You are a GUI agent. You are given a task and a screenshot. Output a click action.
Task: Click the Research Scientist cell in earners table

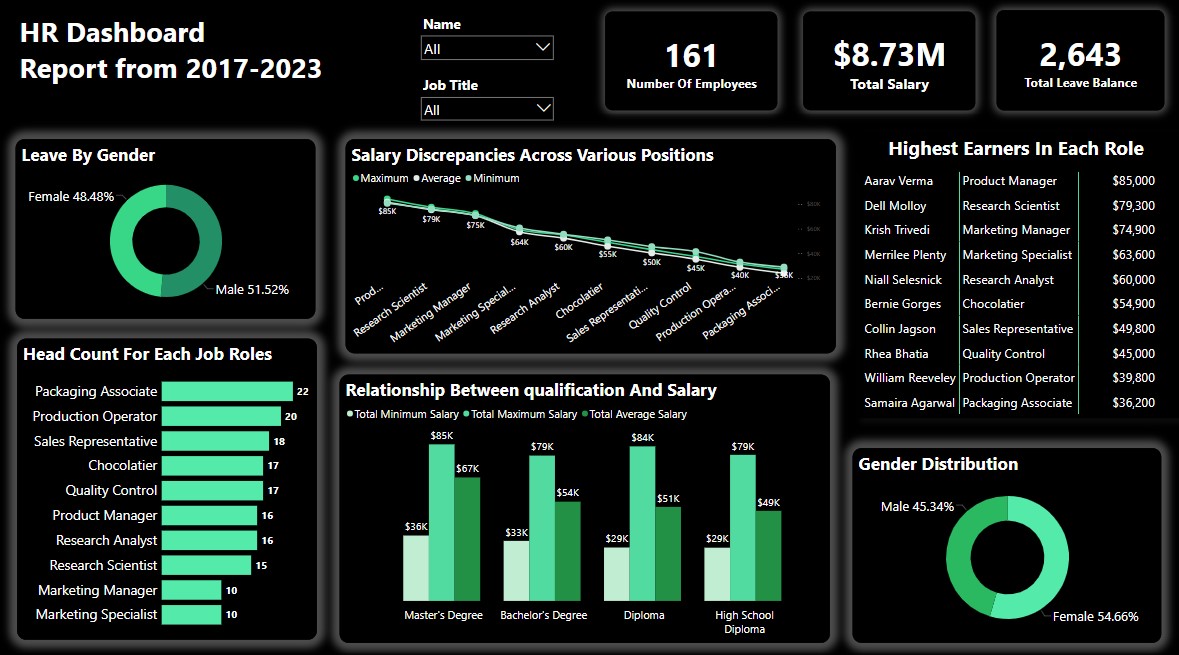click(x=1011, y=205)
